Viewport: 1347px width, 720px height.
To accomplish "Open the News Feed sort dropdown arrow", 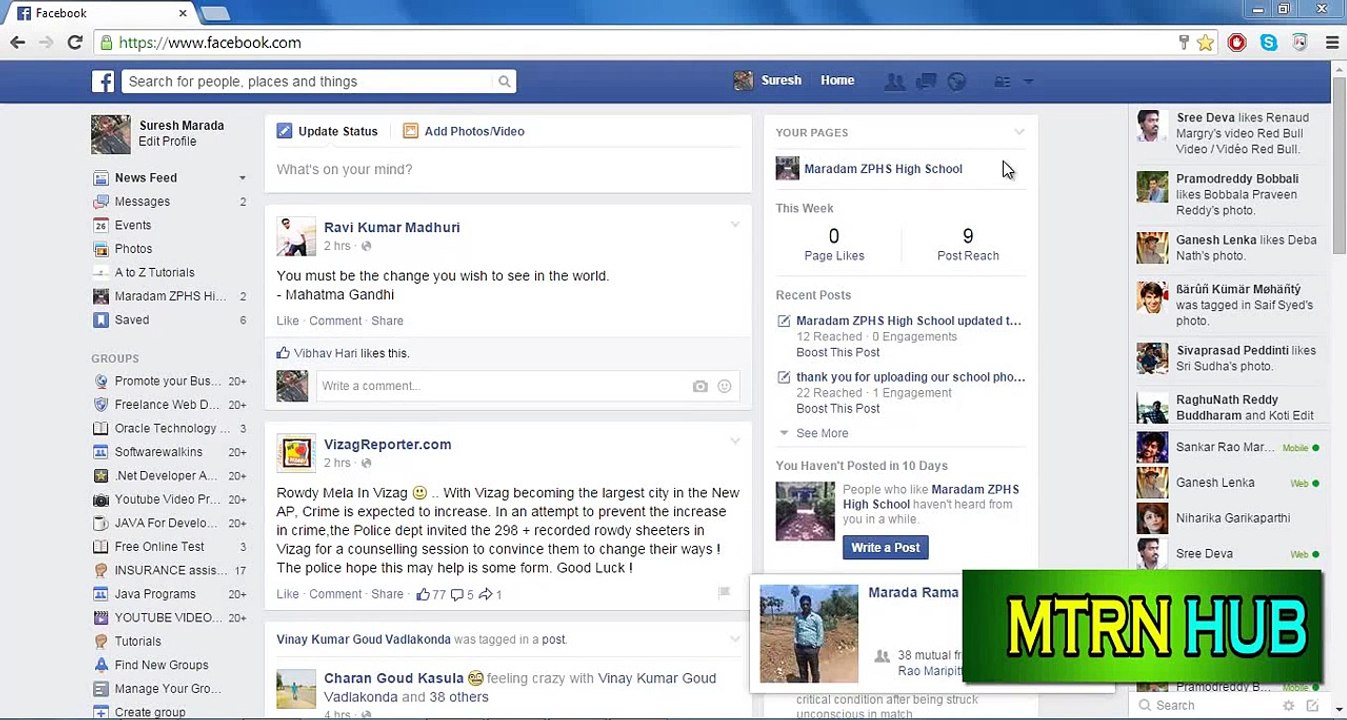I will [x=242, y=178].
